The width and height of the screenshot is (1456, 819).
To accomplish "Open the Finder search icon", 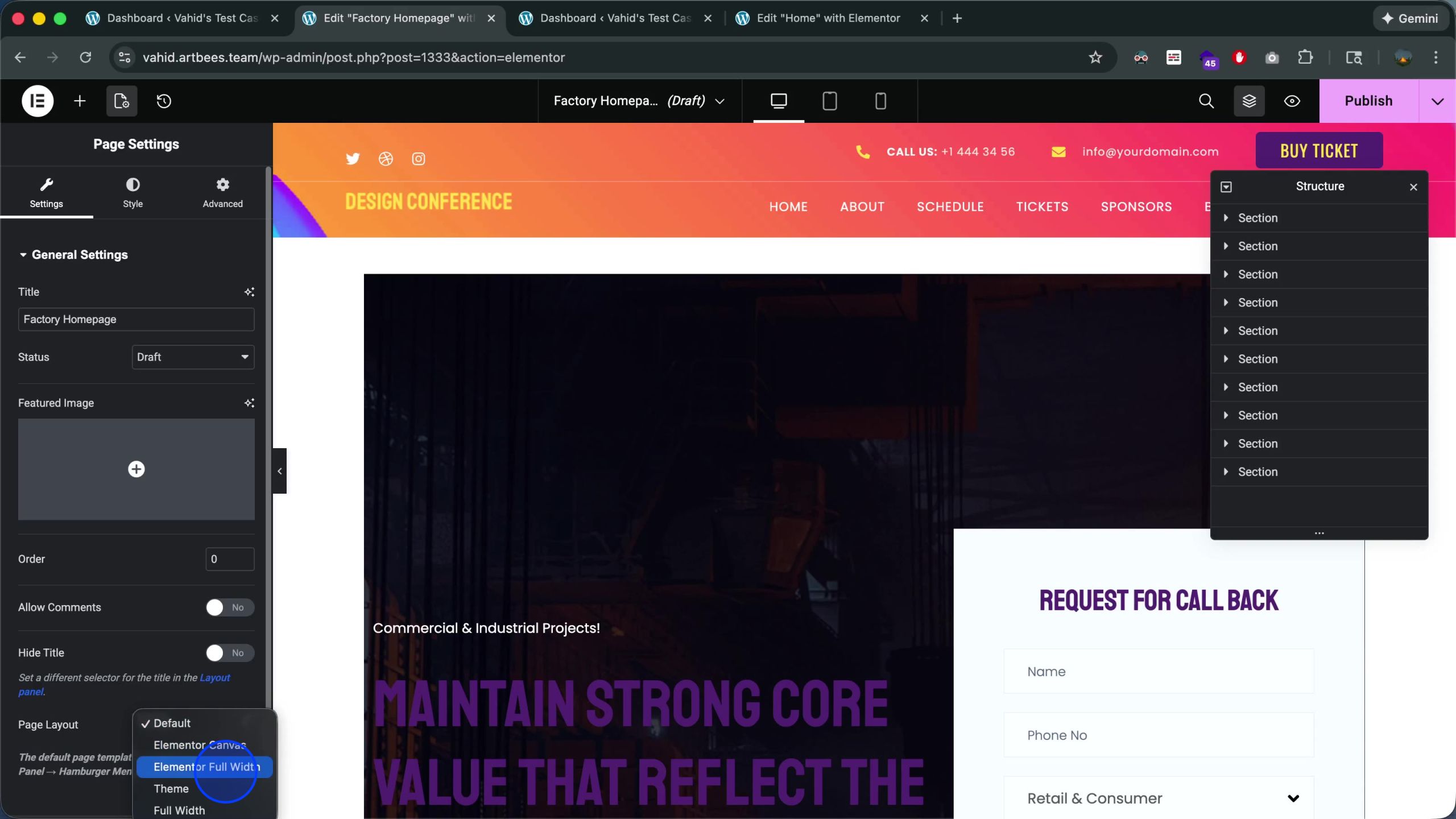I will click(1206, 101).
